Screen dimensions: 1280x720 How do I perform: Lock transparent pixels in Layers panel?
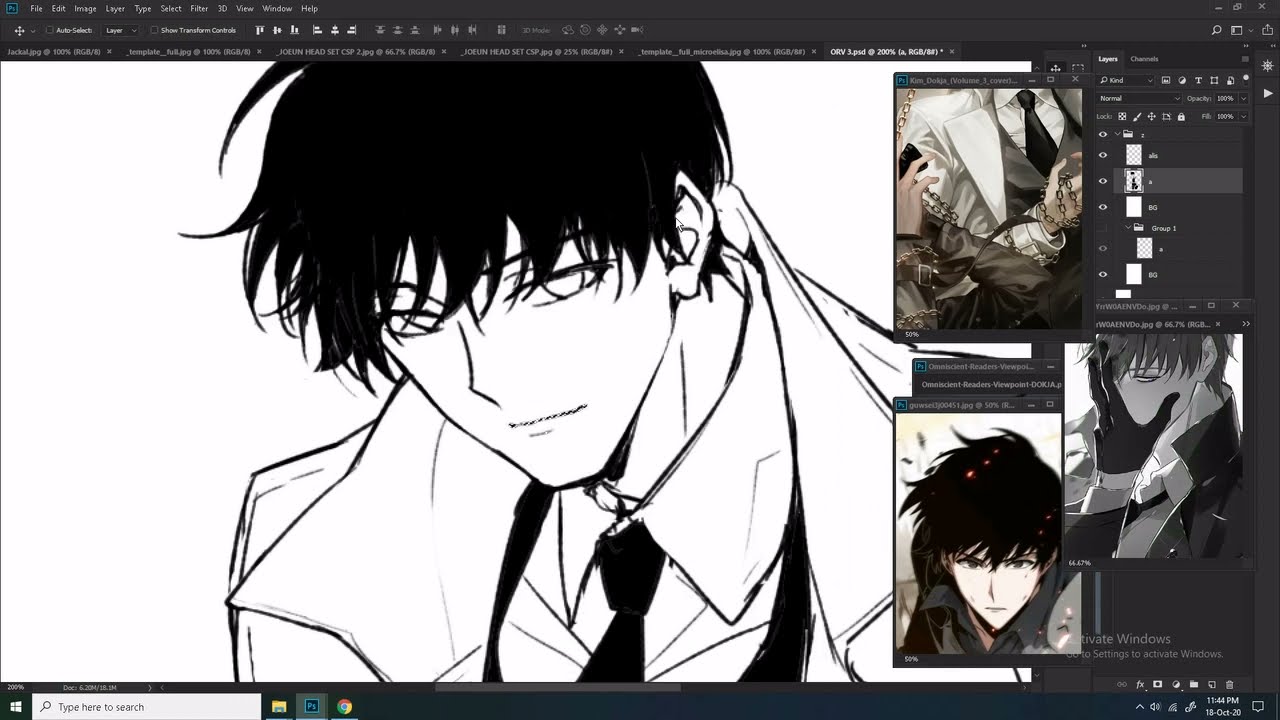pos(1122,117)
